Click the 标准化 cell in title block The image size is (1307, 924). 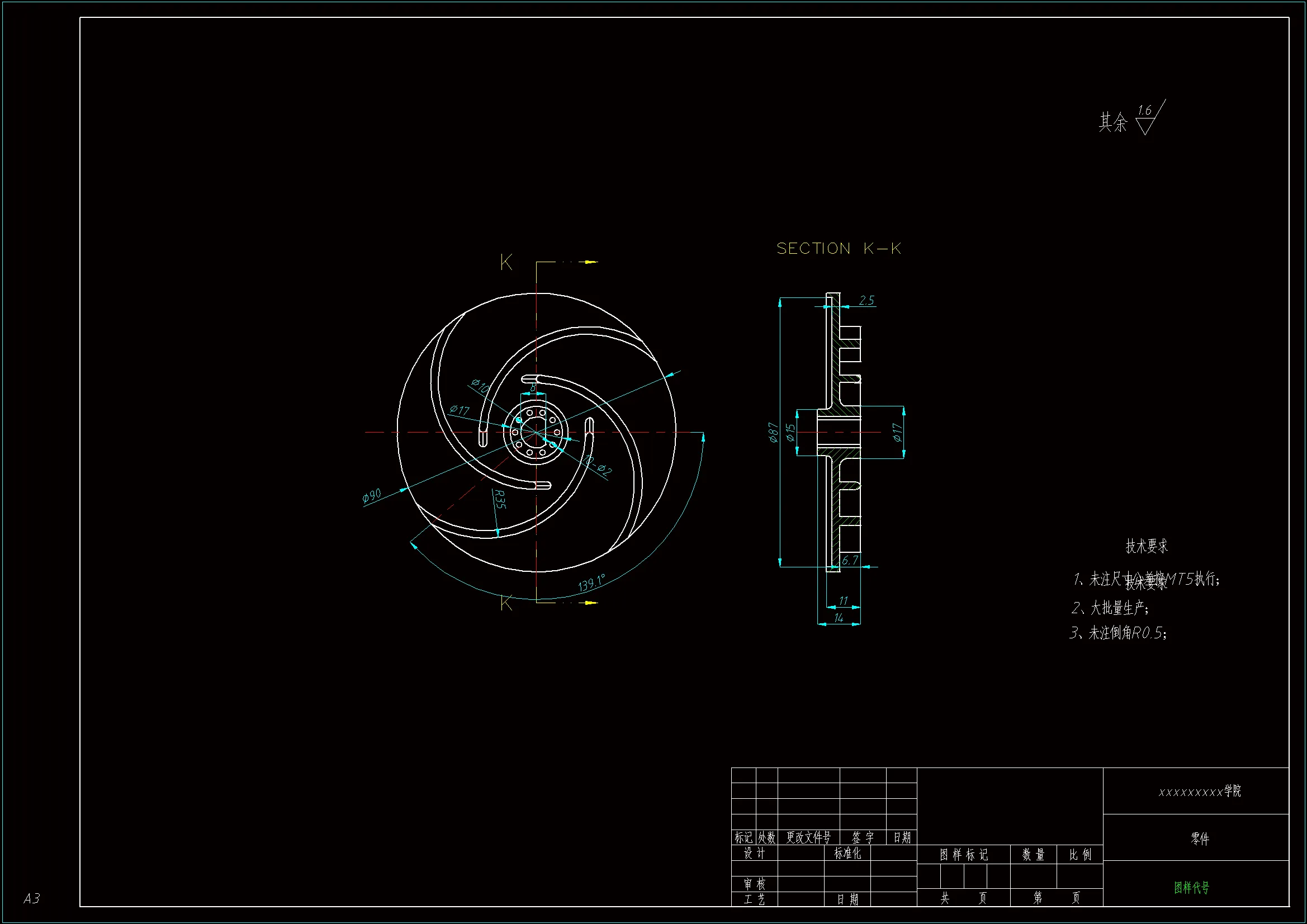click(x=847, y=854)
